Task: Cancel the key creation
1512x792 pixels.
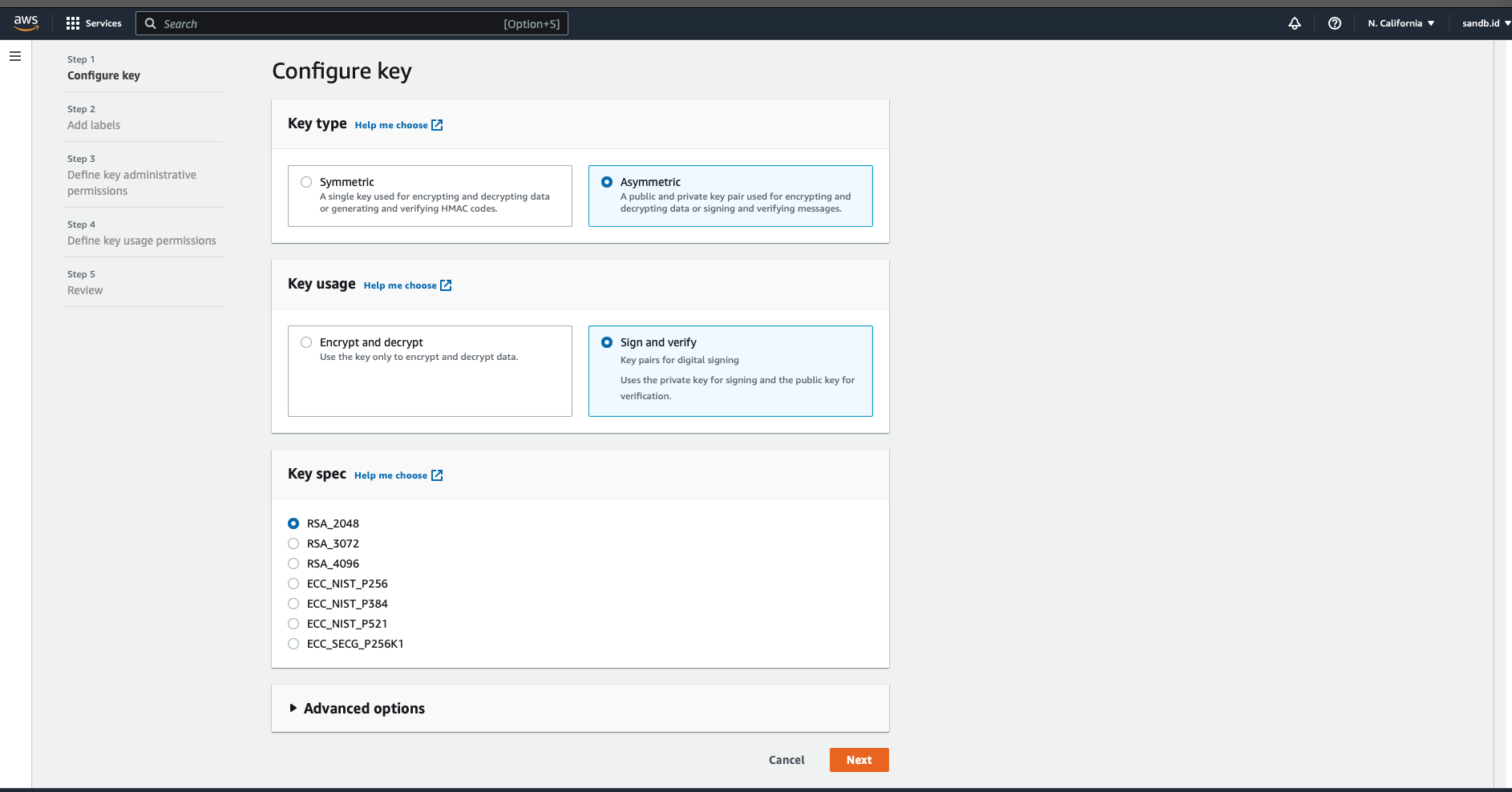Action: click(x=786, y=760)
